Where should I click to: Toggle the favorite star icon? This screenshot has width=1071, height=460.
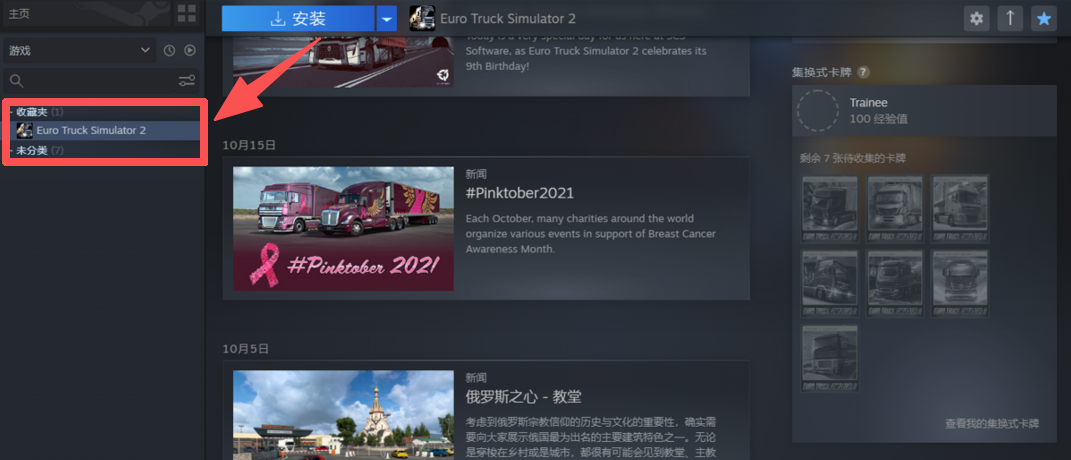point(1044,18)
